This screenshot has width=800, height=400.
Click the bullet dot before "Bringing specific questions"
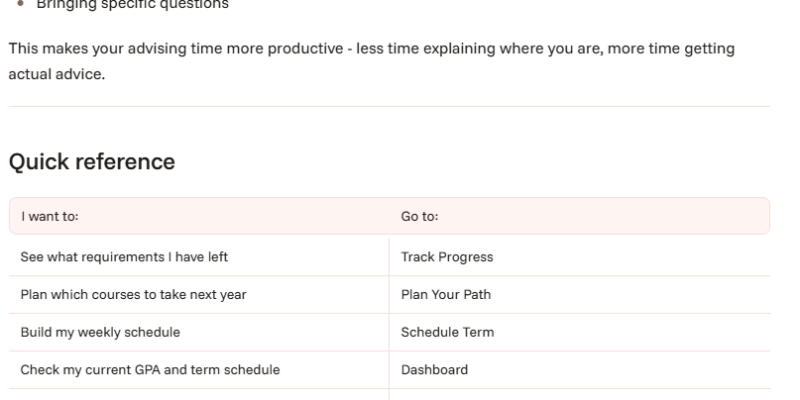click(x=20, y=3)
